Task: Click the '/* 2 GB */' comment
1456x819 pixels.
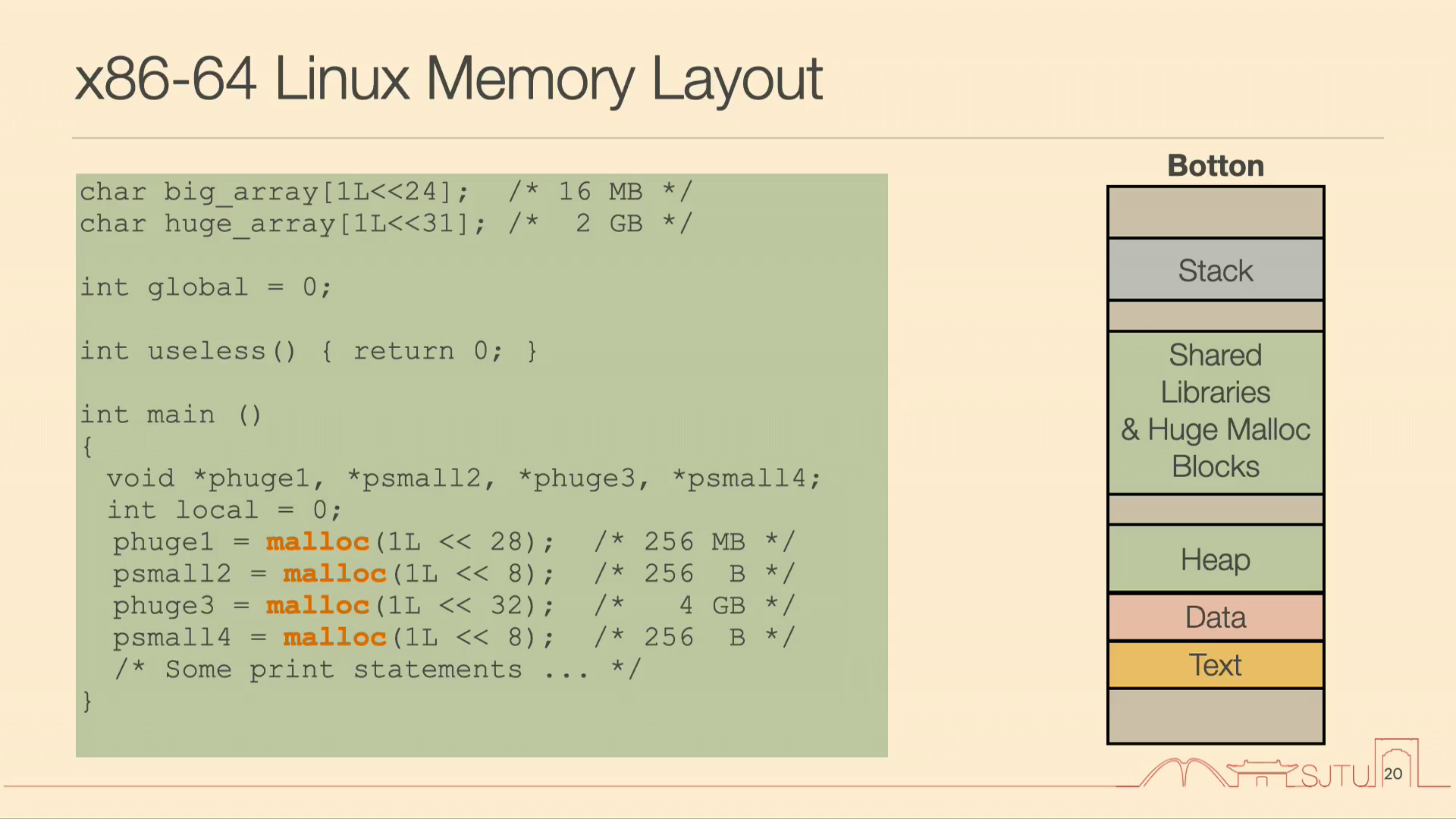Action: pyautogui.click(x=601, y=224)
